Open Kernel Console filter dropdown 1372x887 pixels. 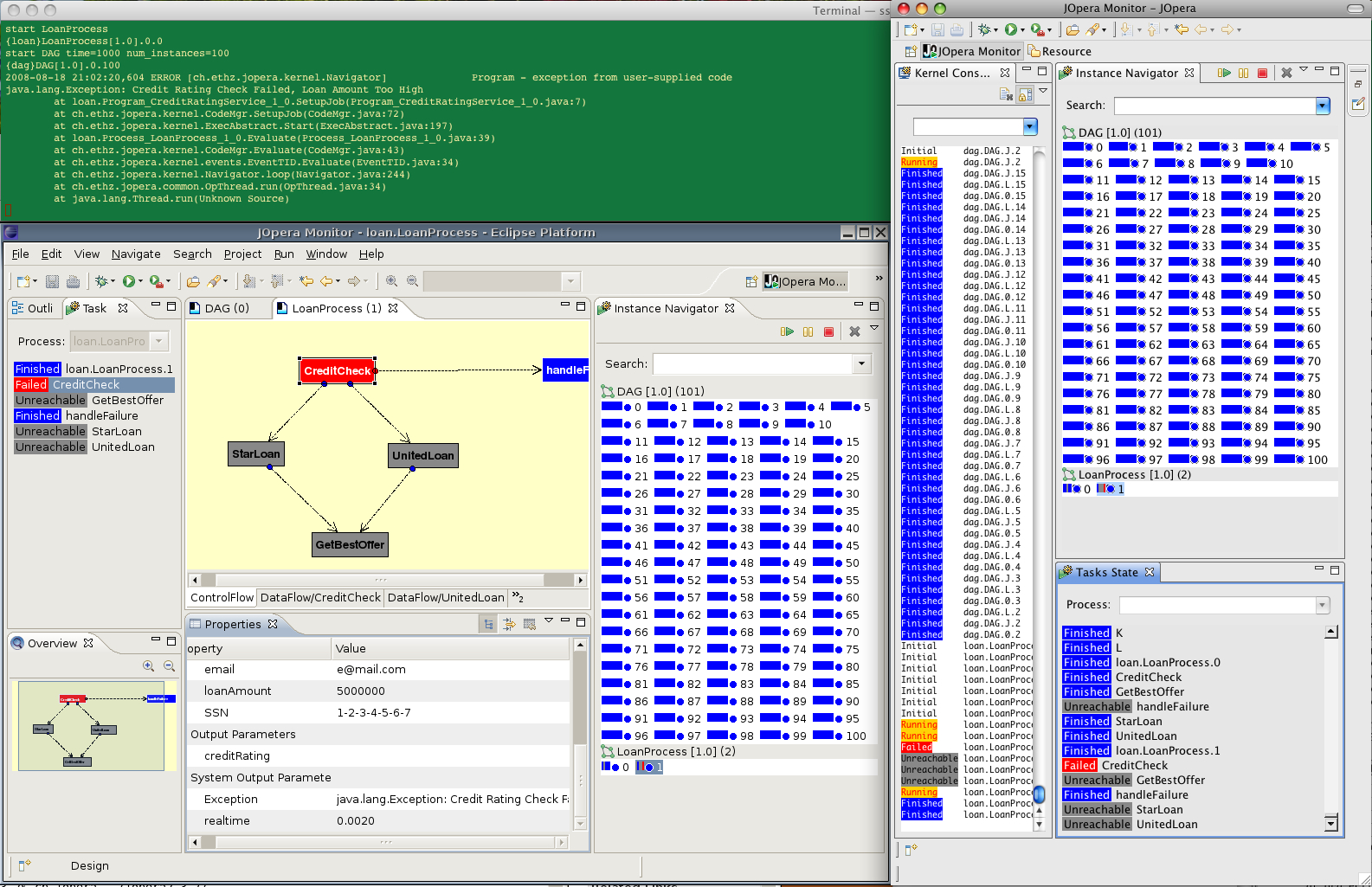click(1030, 127)
